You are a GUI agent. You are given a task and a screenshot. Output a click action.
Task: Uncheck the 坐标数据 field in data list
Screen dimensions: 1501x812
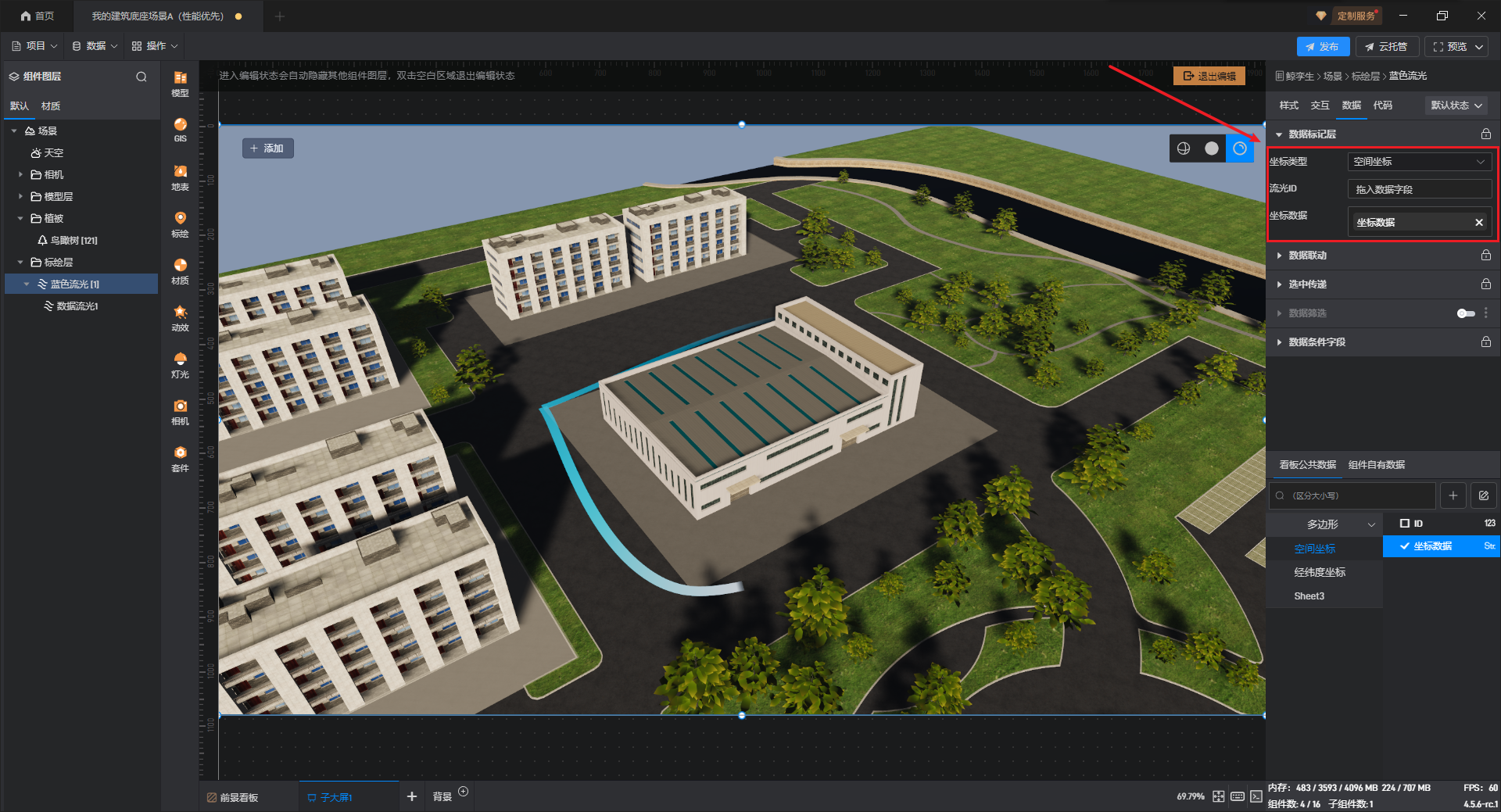tap(1405, 546)
